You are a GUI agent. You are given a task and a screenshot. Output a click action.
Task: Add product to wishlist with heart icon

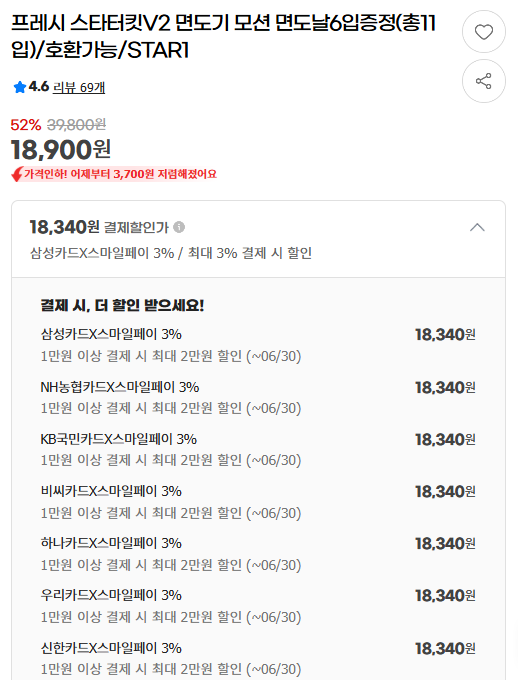pos(483,32)
